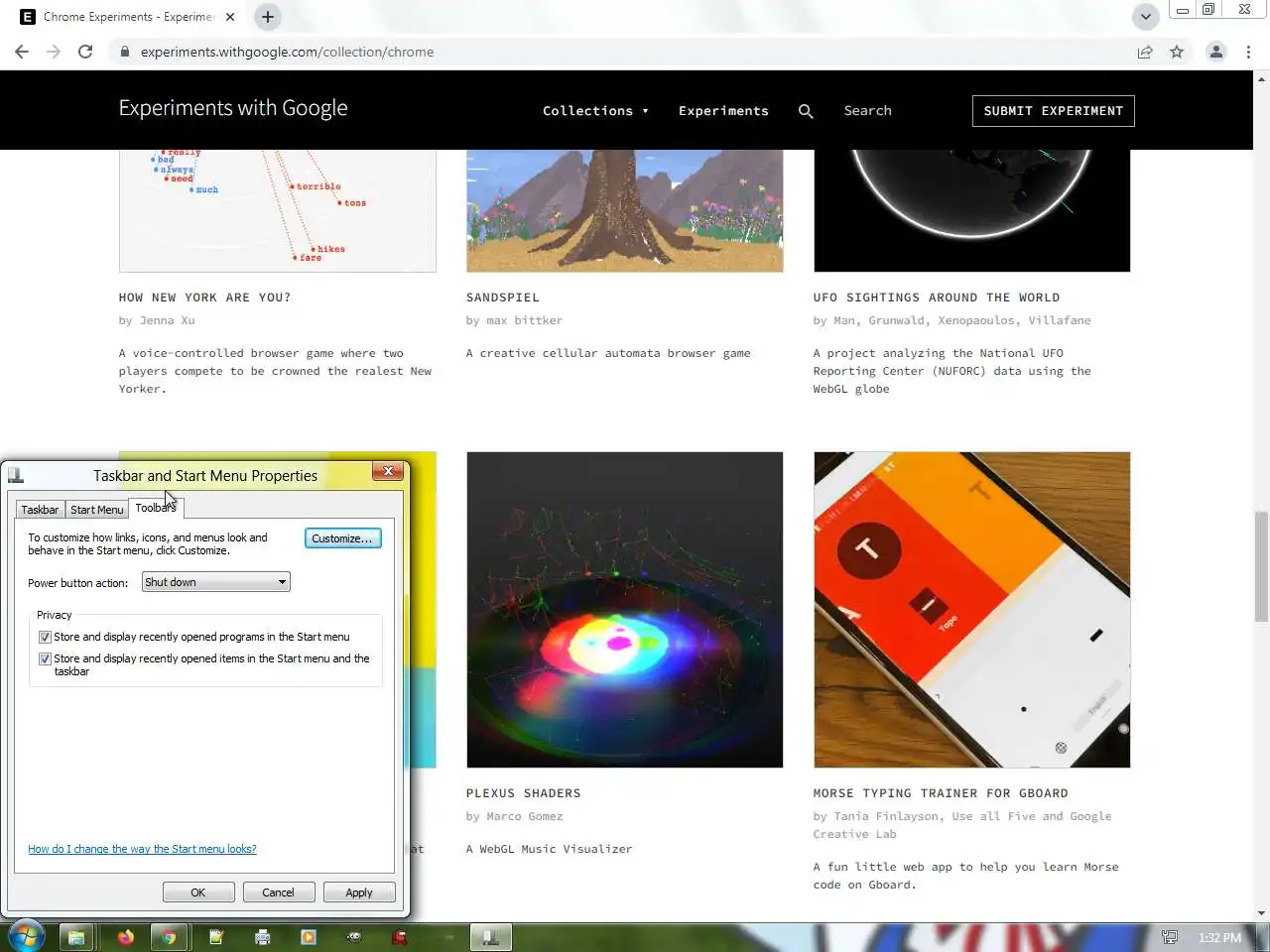Click the tab search dropdown arrow
This screenshot has height=952, width=1270.
tap(1145, 17)
